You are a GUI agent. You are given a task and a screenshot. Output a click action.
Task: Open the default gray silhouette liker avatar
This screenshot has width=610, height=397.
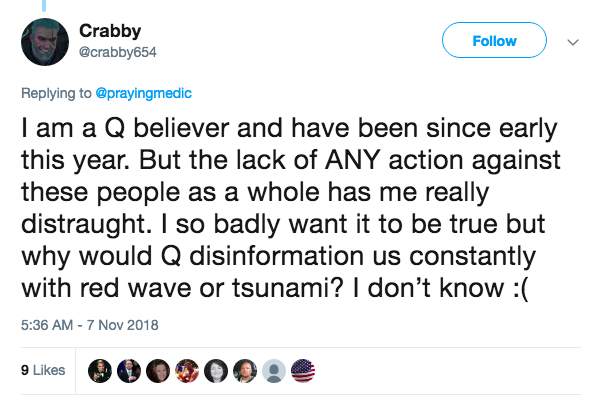(x=274, y=371)
